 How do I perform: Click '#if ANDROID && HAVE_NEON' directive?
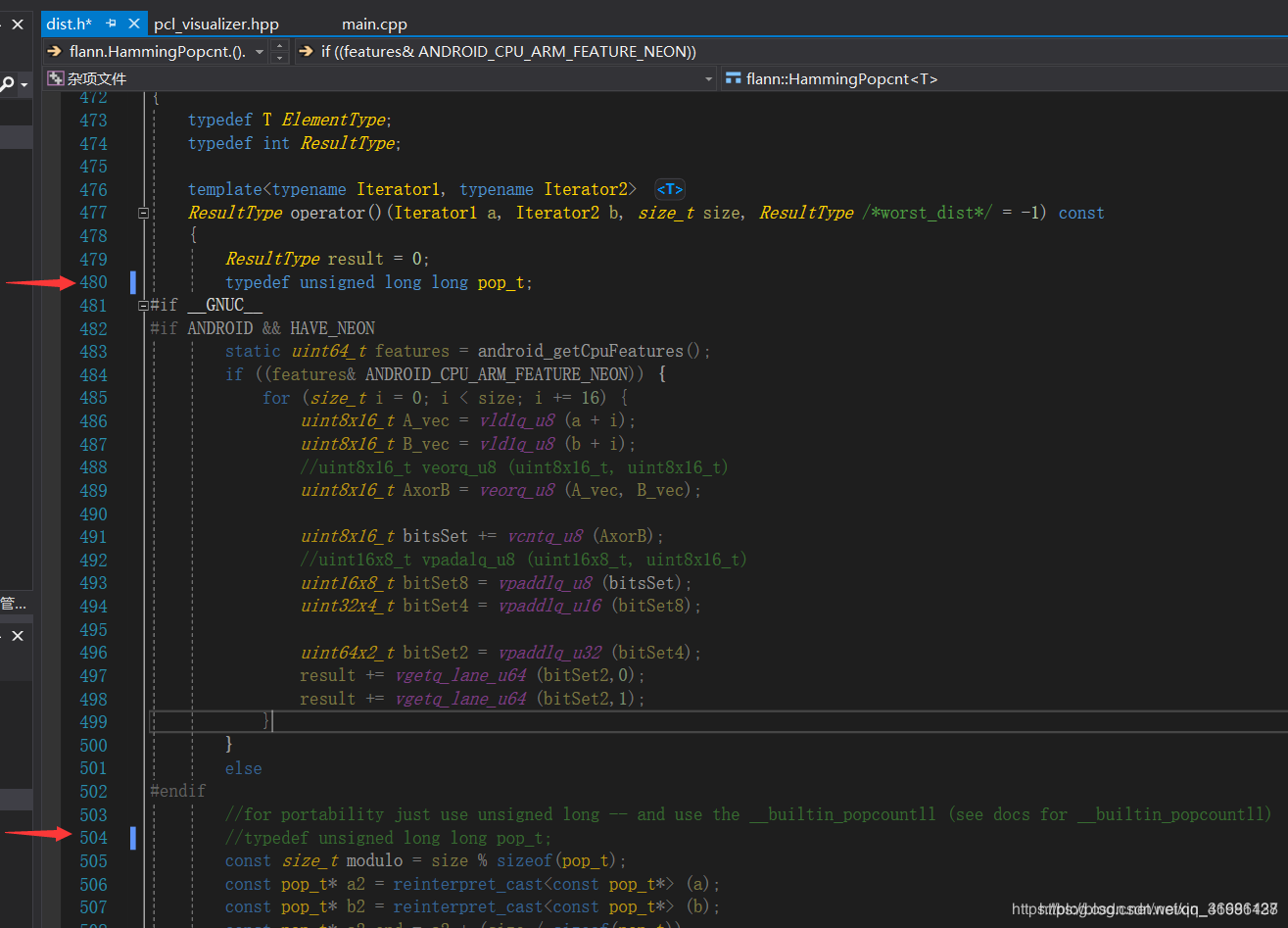262,328
